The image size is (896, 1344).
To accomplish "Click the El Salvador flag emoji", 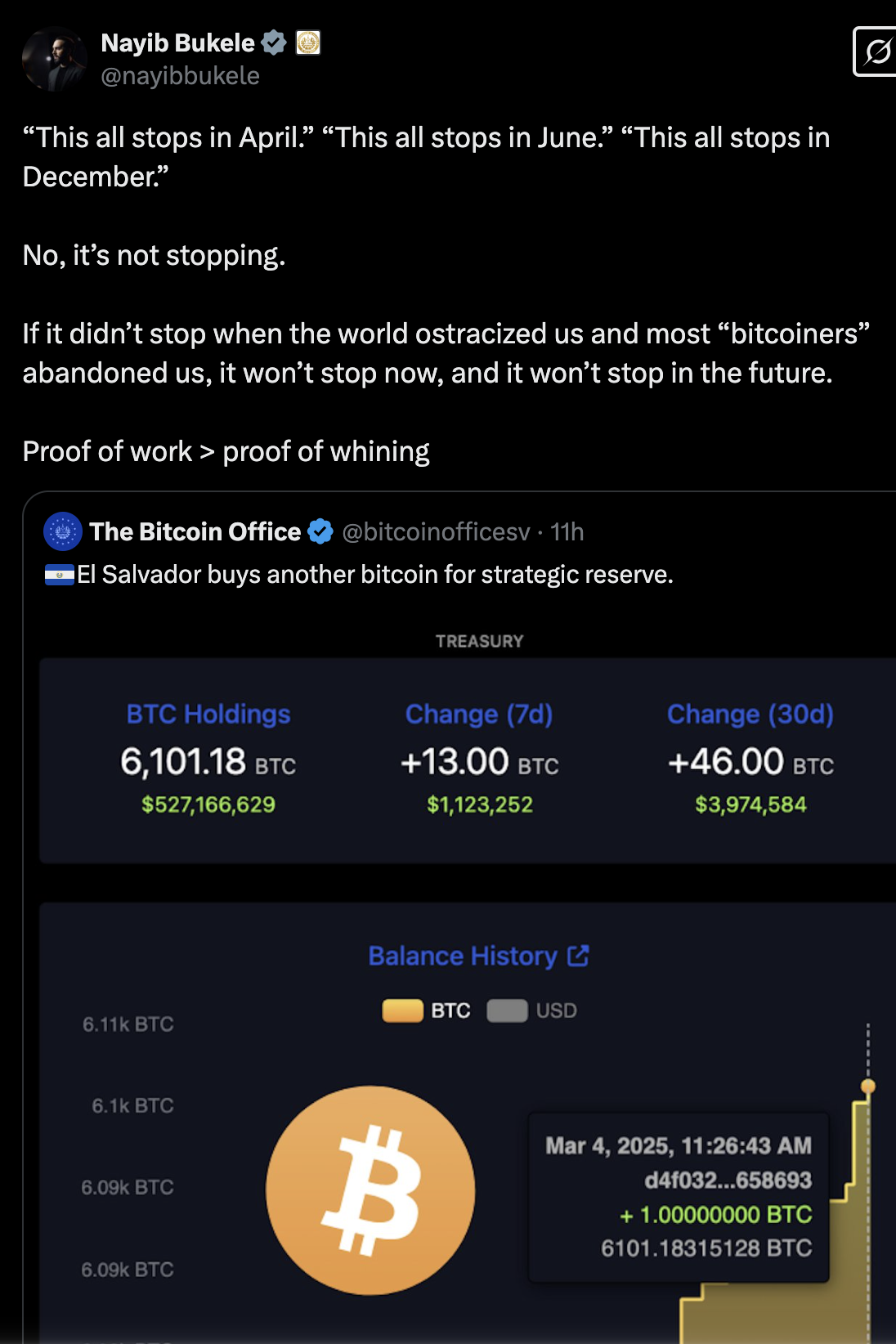I will pyautogui.click(x=60, y=575).
